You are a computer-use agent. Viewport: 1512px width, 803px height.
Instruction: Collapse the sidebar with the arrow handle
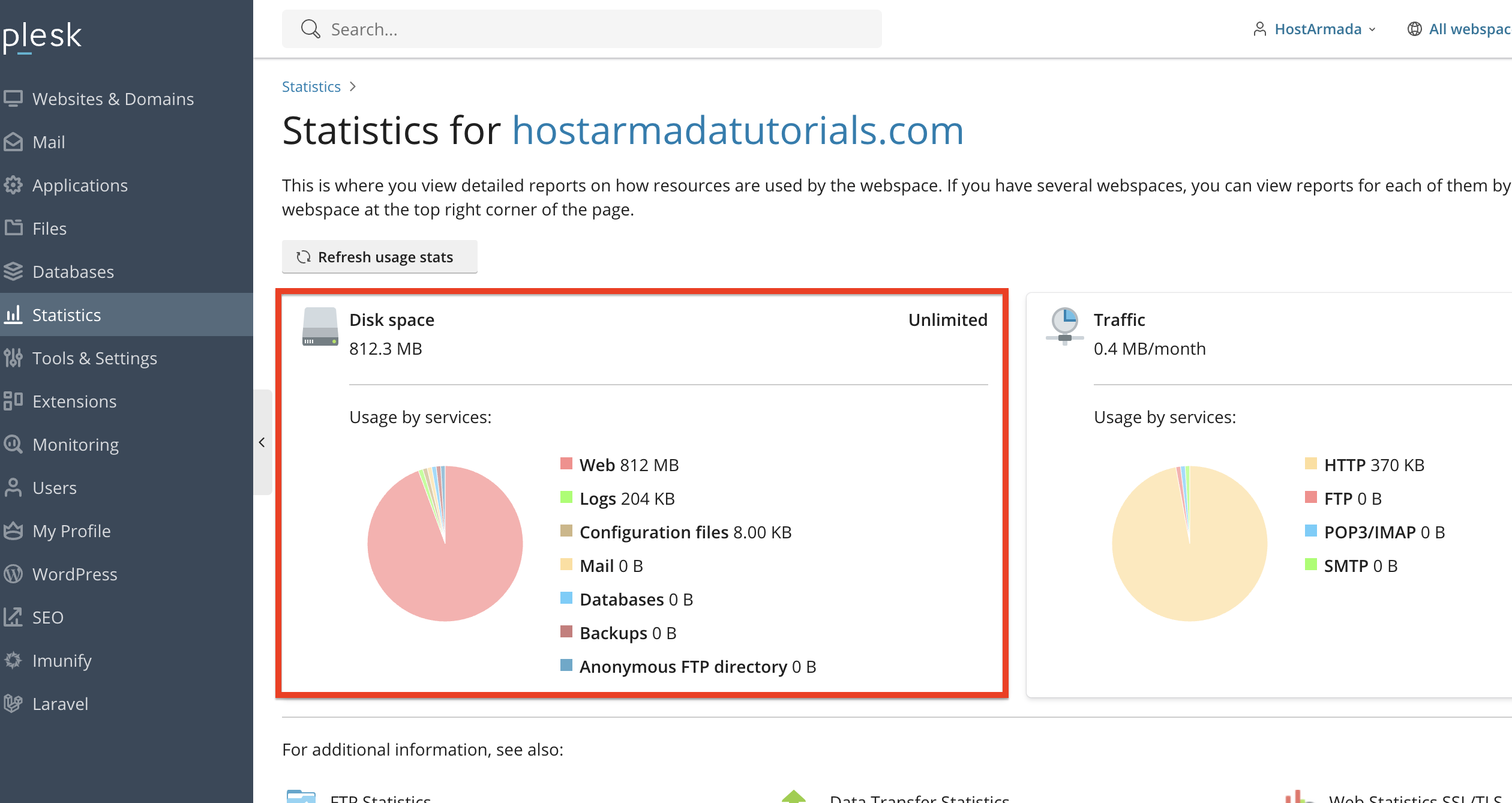pyautogui.click(x=262, y=442)
